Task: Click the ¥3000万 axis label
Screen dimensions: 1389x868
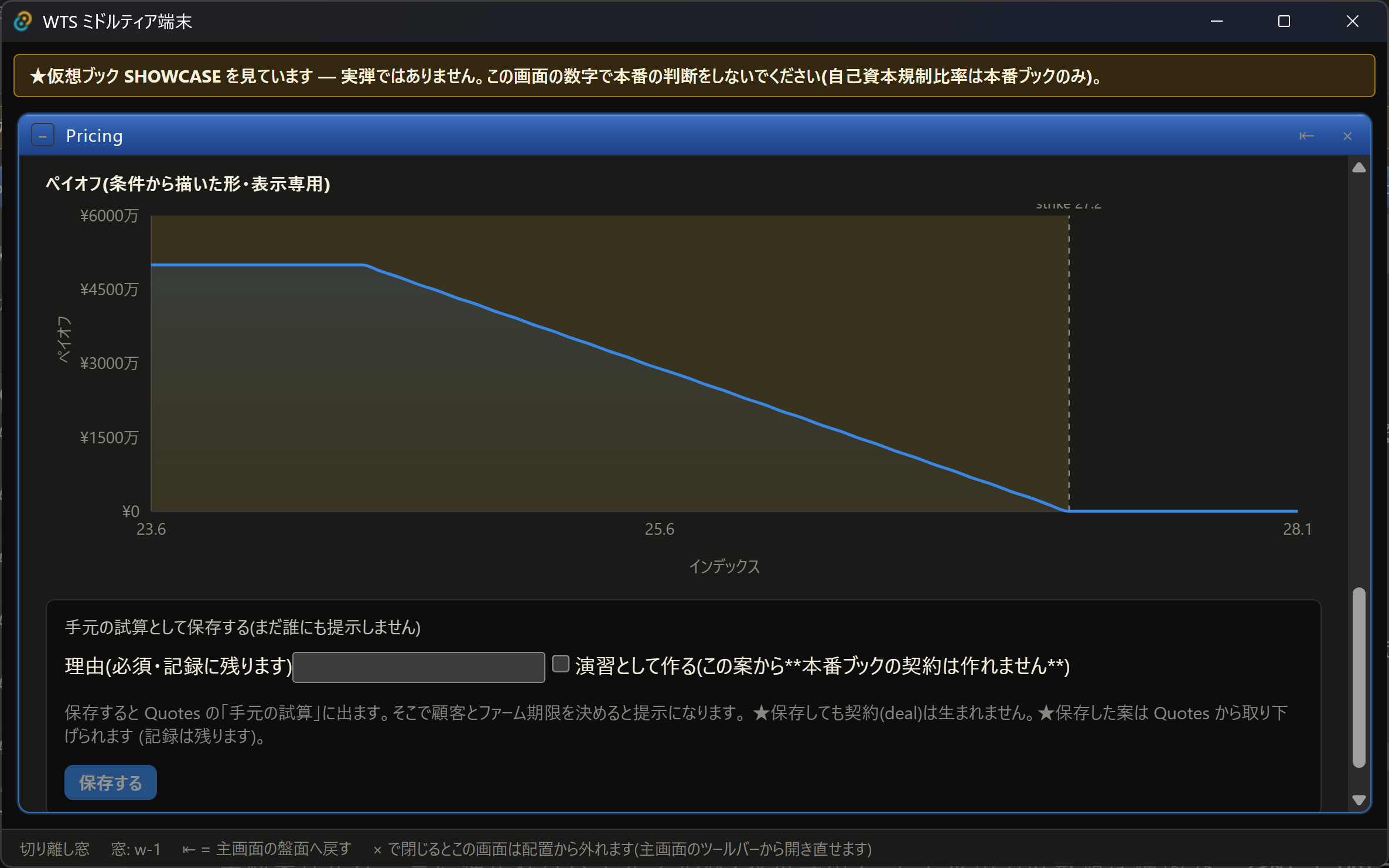Action: click(x=110, y=363)
